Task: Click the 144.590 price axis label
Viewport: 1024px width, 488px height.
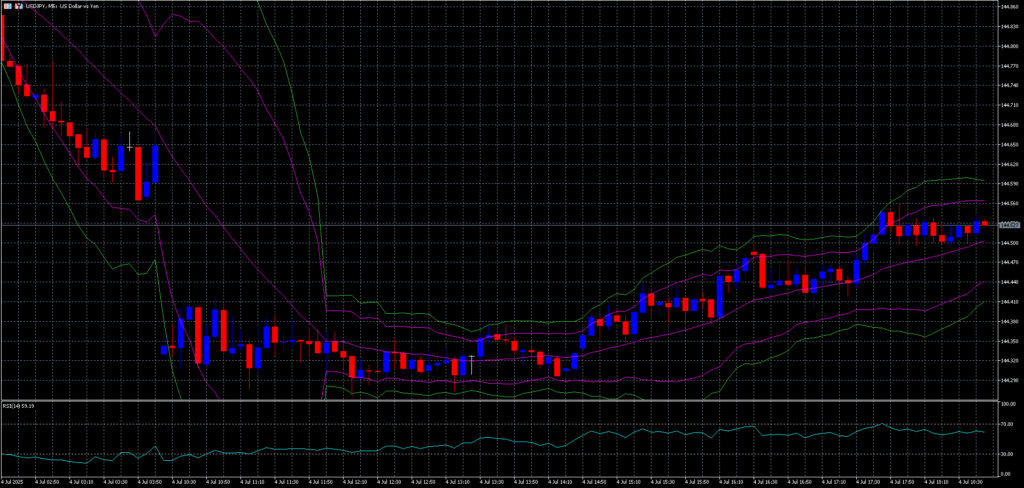Action: pyautogui.click(x=1010, y=184)
